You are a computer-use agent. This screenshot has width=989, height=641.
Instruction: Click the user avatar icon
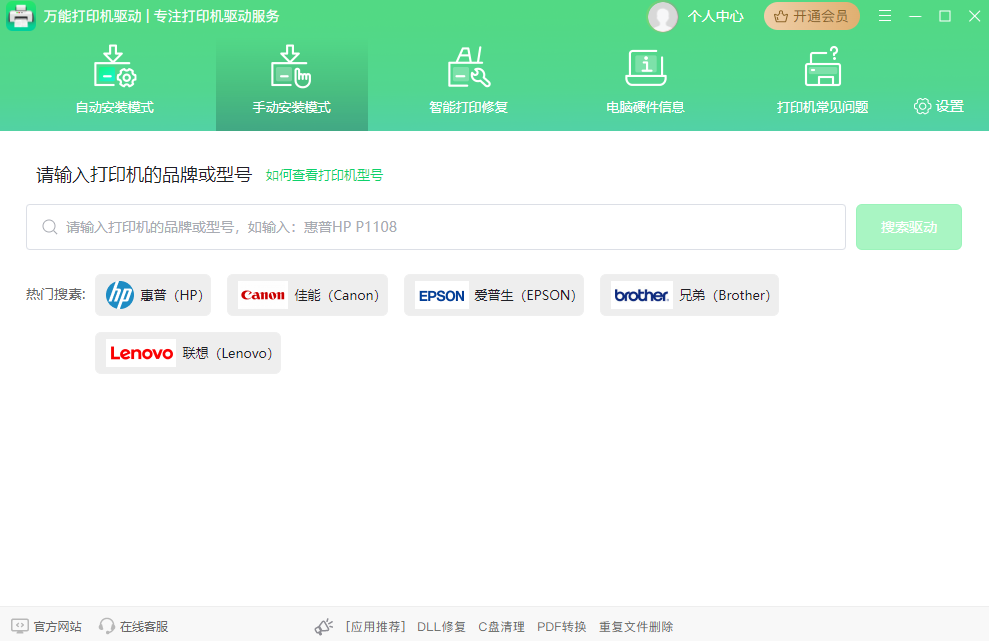(662, 16)
